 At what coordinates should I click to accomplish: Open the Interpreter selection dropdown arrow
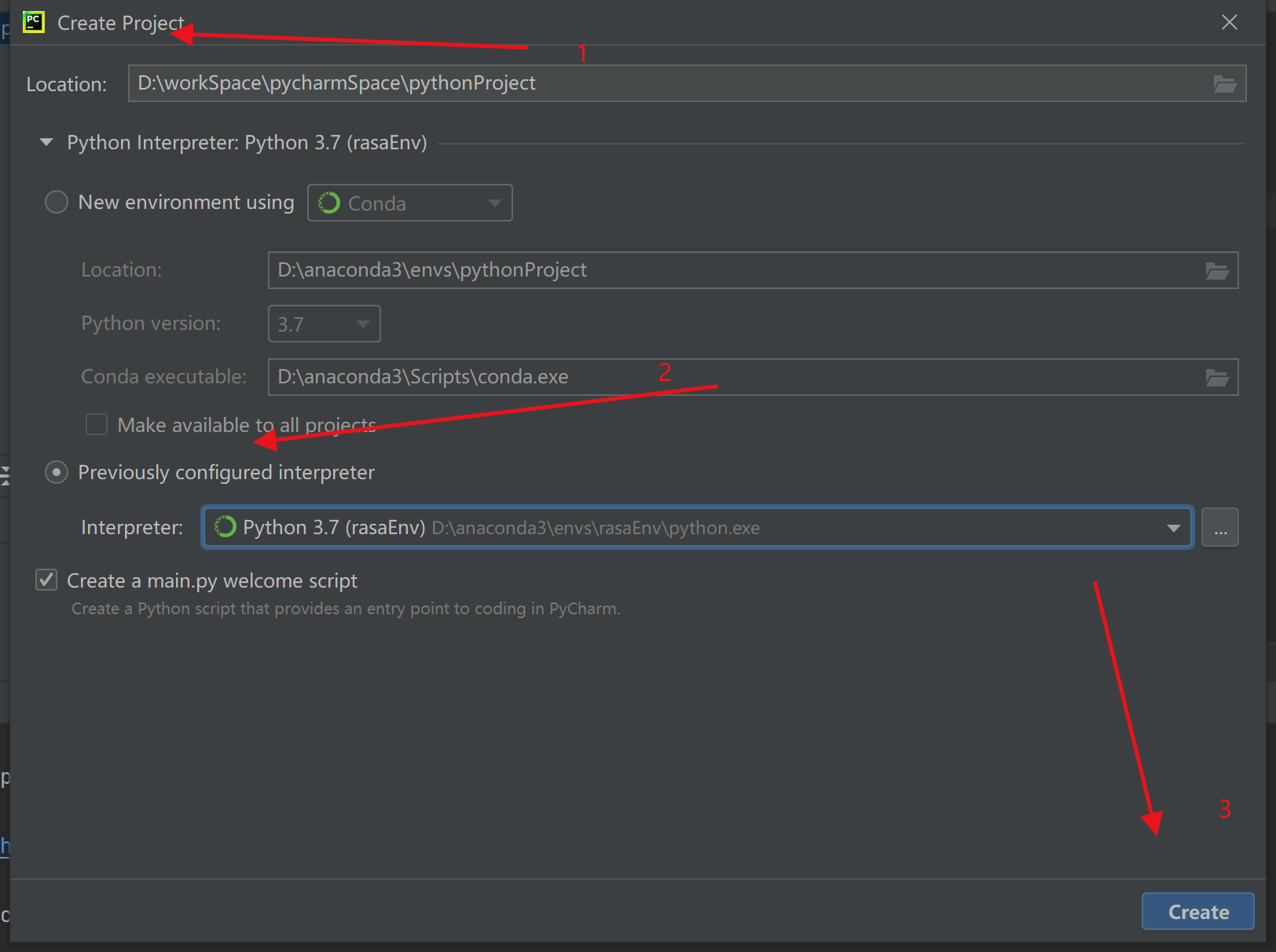point(1174,528)
